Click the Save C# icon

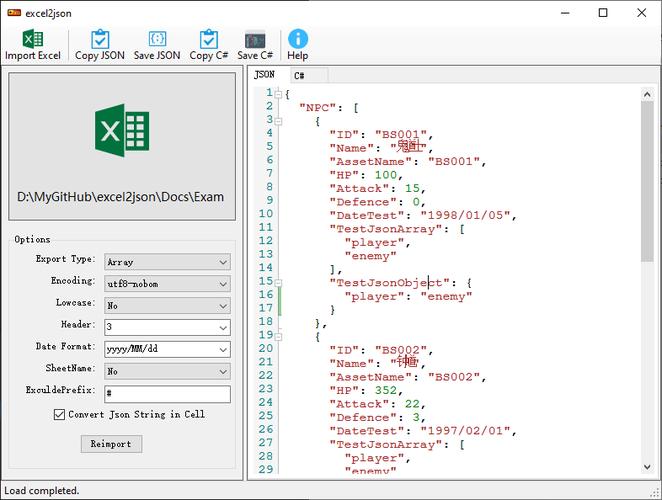(x=255, y=40)
